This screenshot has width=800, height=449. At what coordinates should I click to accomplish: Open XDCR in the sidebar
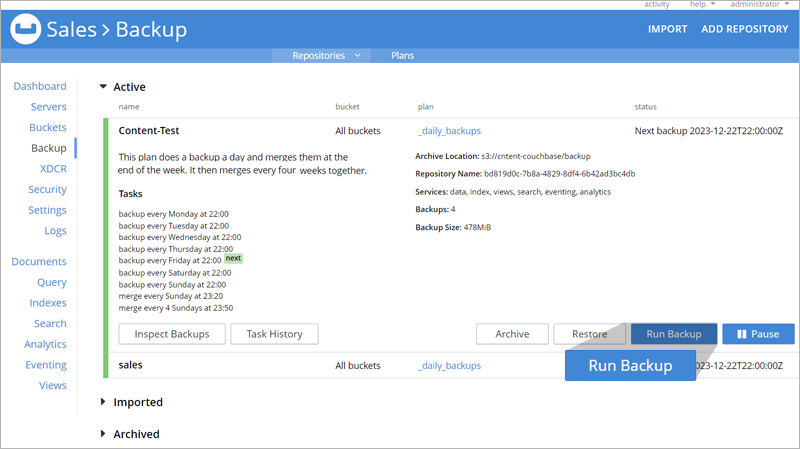(x=53, y=168)
